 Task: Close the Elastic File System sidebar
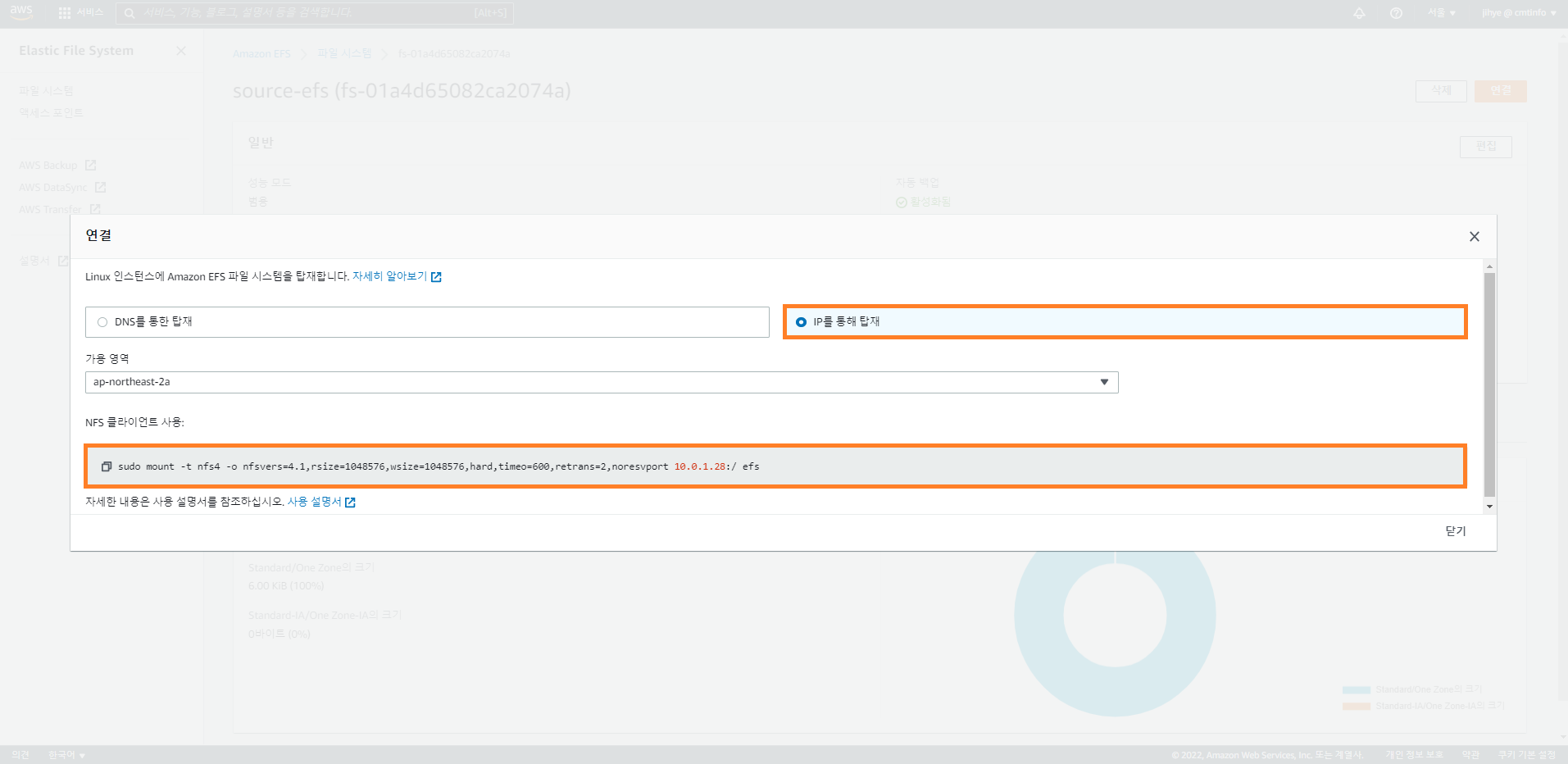(181, 51)
